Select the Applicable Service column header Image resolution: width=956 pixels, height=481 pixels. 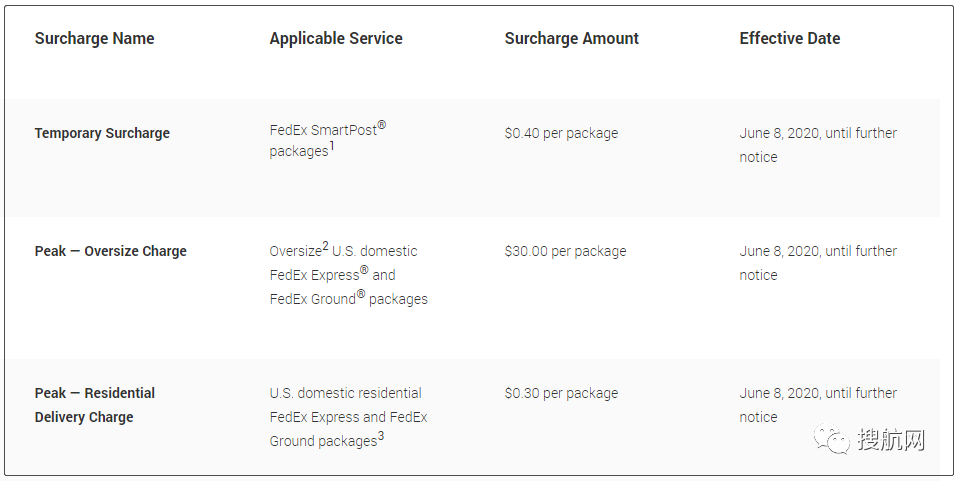point(336,38)
